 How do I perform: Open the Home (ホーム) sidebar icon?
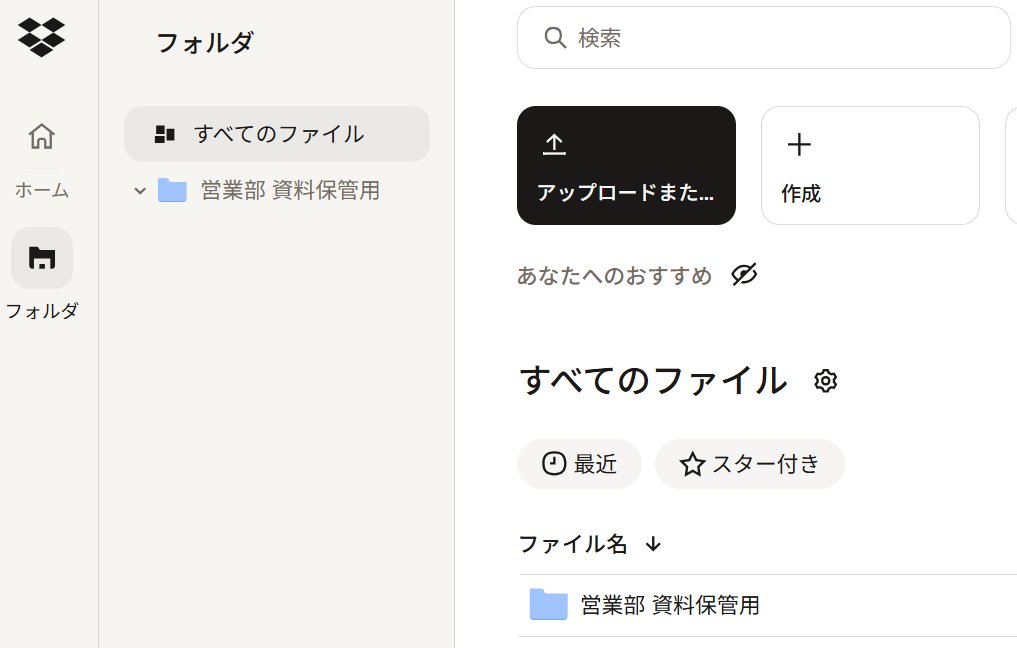41,136
